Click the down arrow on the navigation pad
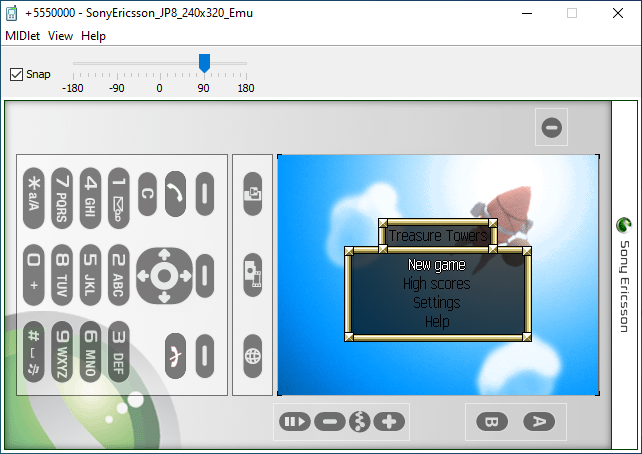 coord(164,297)
